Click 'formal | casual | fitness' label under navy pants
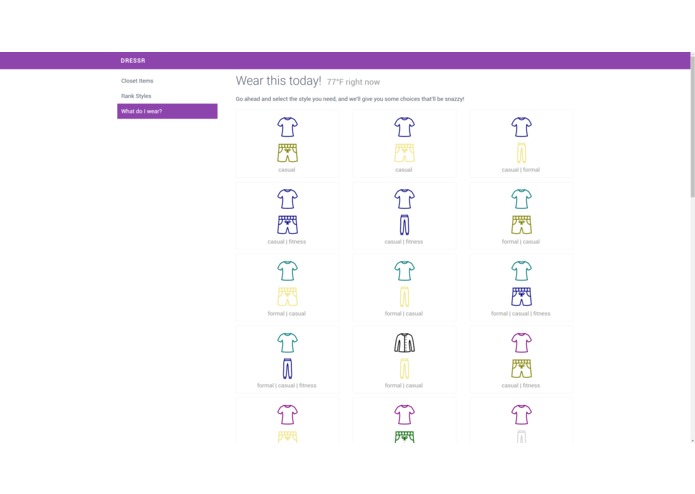Viewport: 695px width, 494px height. pos(287,385)
